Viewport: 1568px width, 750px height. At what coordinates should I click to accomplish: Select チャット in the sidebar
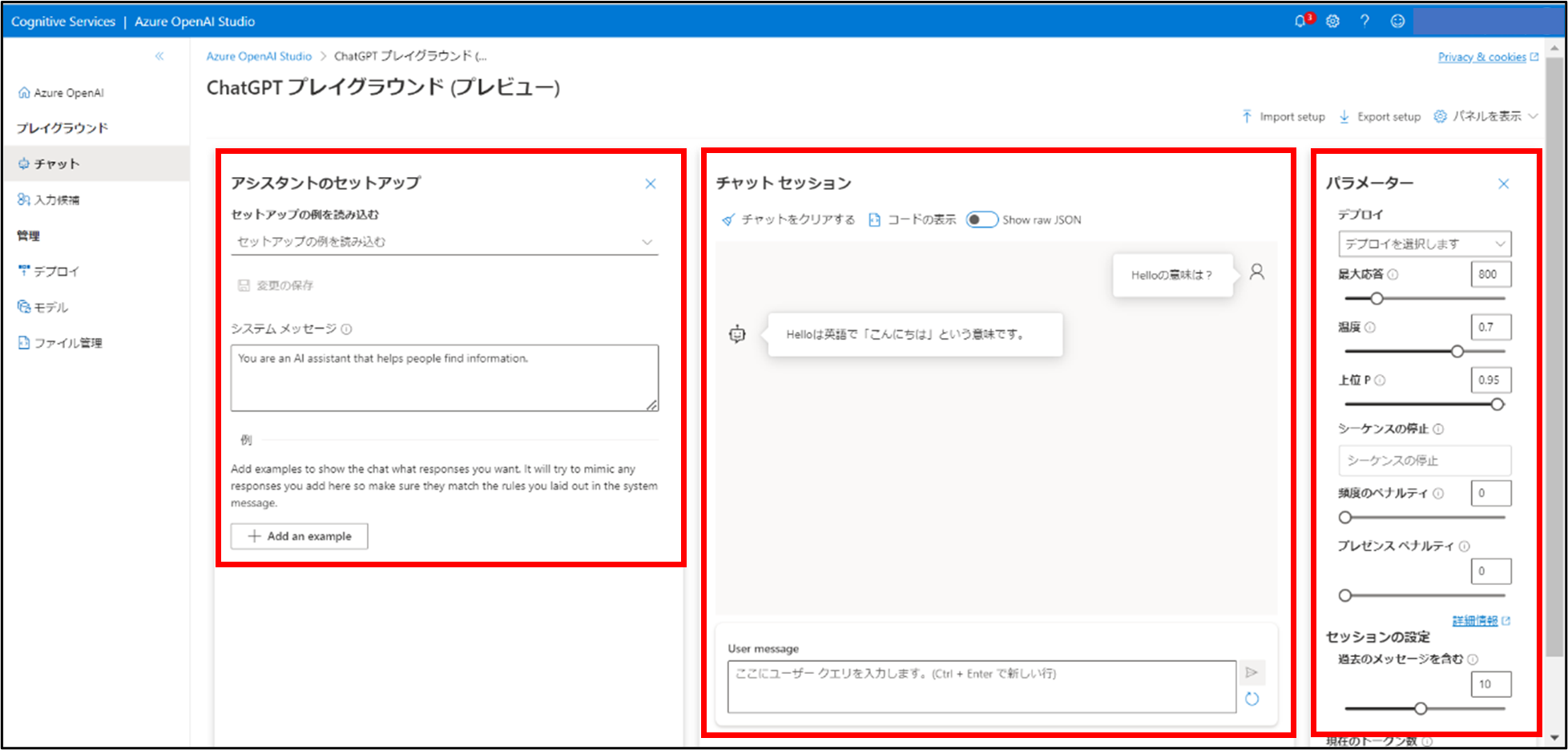(x=56, y=163)
